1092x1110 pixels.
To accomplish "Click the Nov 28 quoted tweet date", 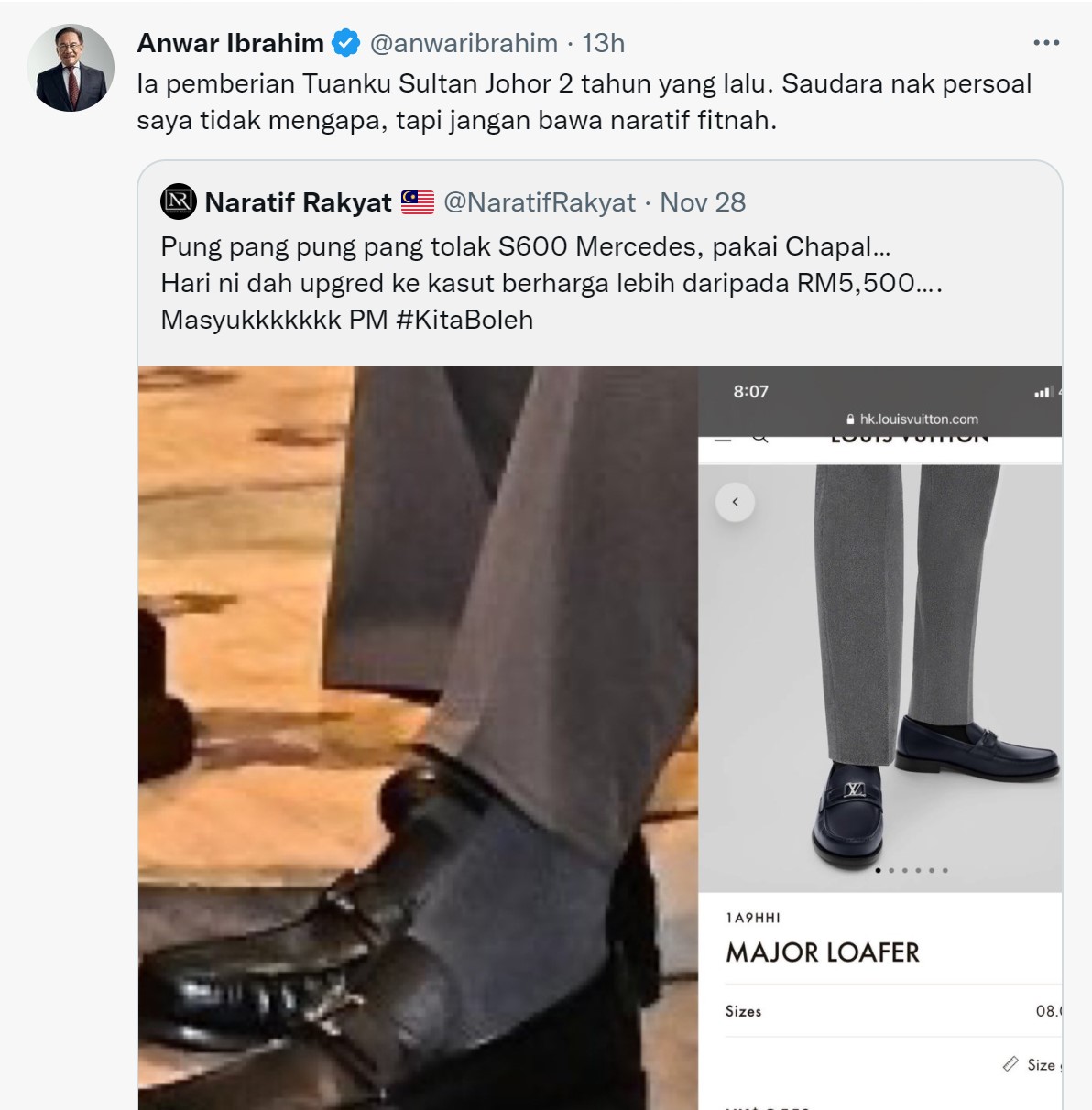I will pyautogui.click(x=703, y=202).
